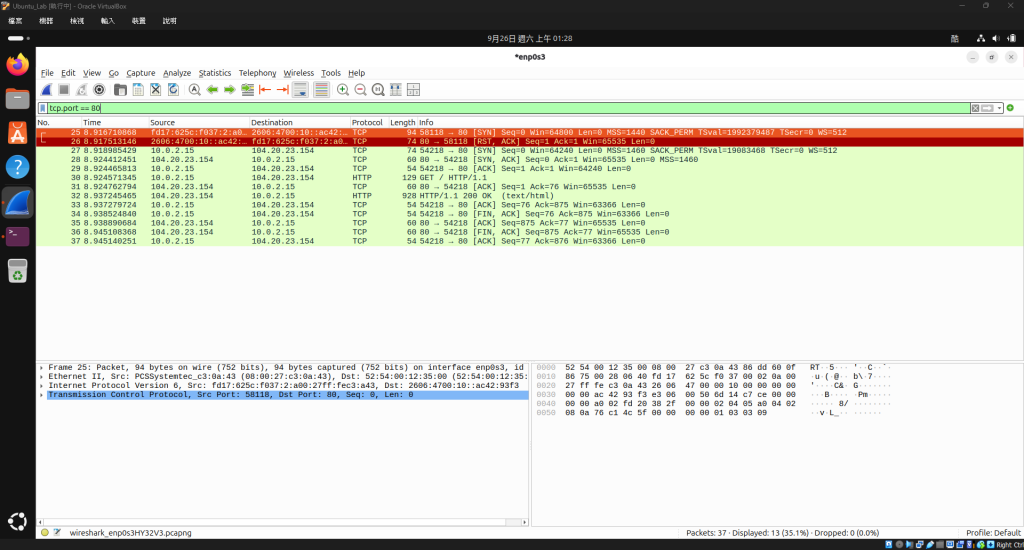Open capture options gear icon
The height and width of the screenshot is (550, 1024).
click(x=99, y=89)
